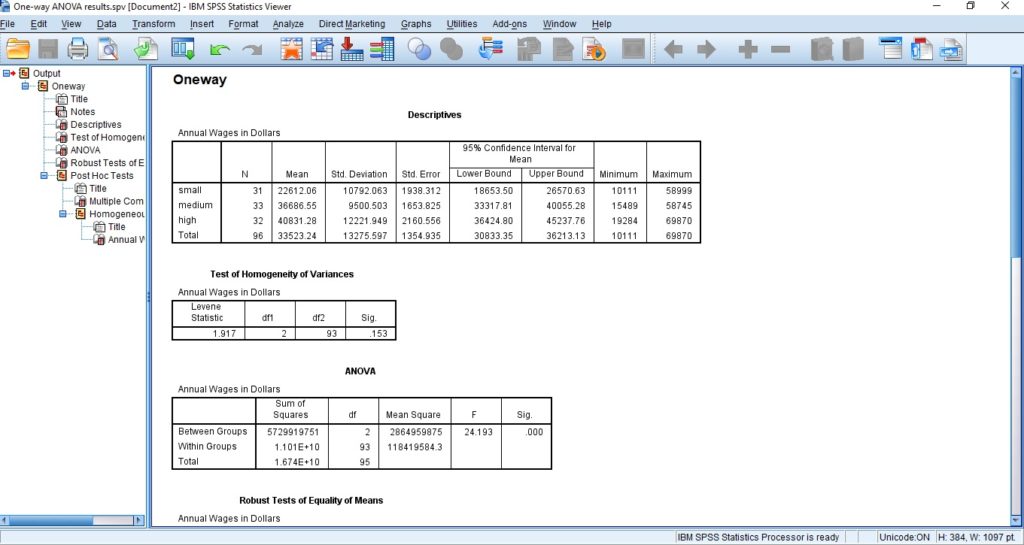The height and width of the screenshot is (545, 1024).
Task: Select Test of Homogeneity outline item
Action: click(107, 137)
